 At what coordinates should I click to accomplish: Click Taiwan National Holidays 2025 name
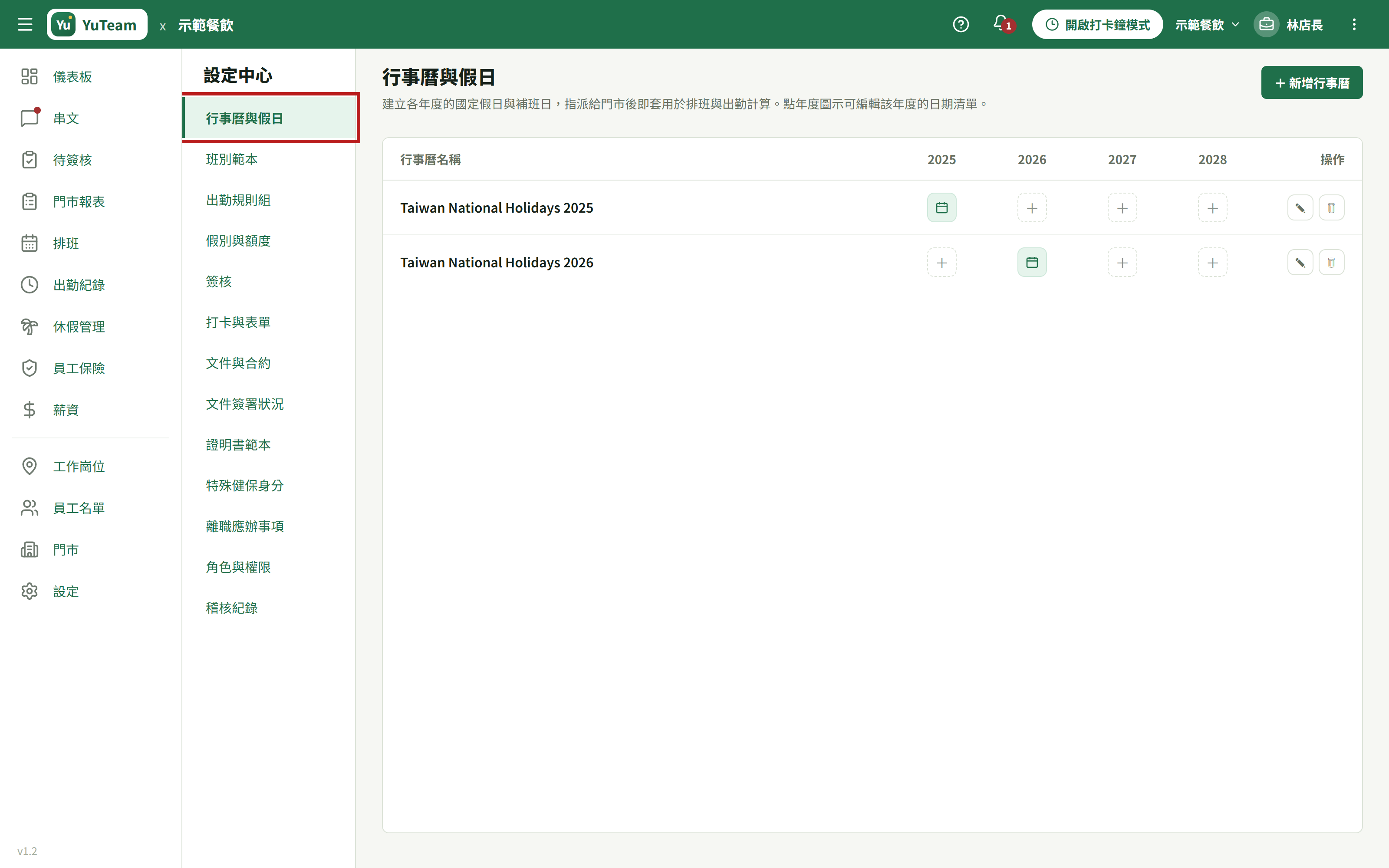pyautogui.click(x=497, y=208)
